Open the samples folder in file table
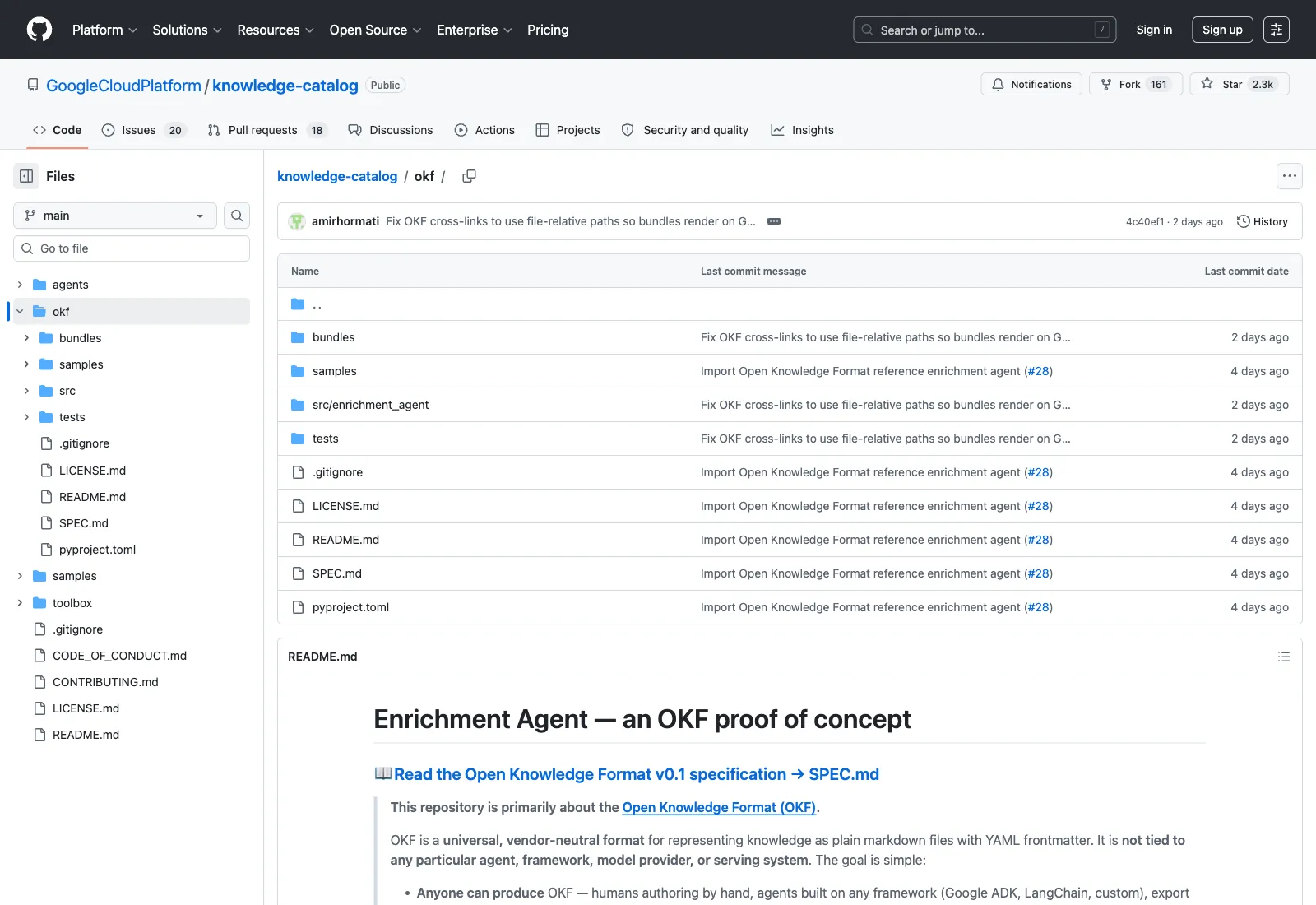 [334, 371]
